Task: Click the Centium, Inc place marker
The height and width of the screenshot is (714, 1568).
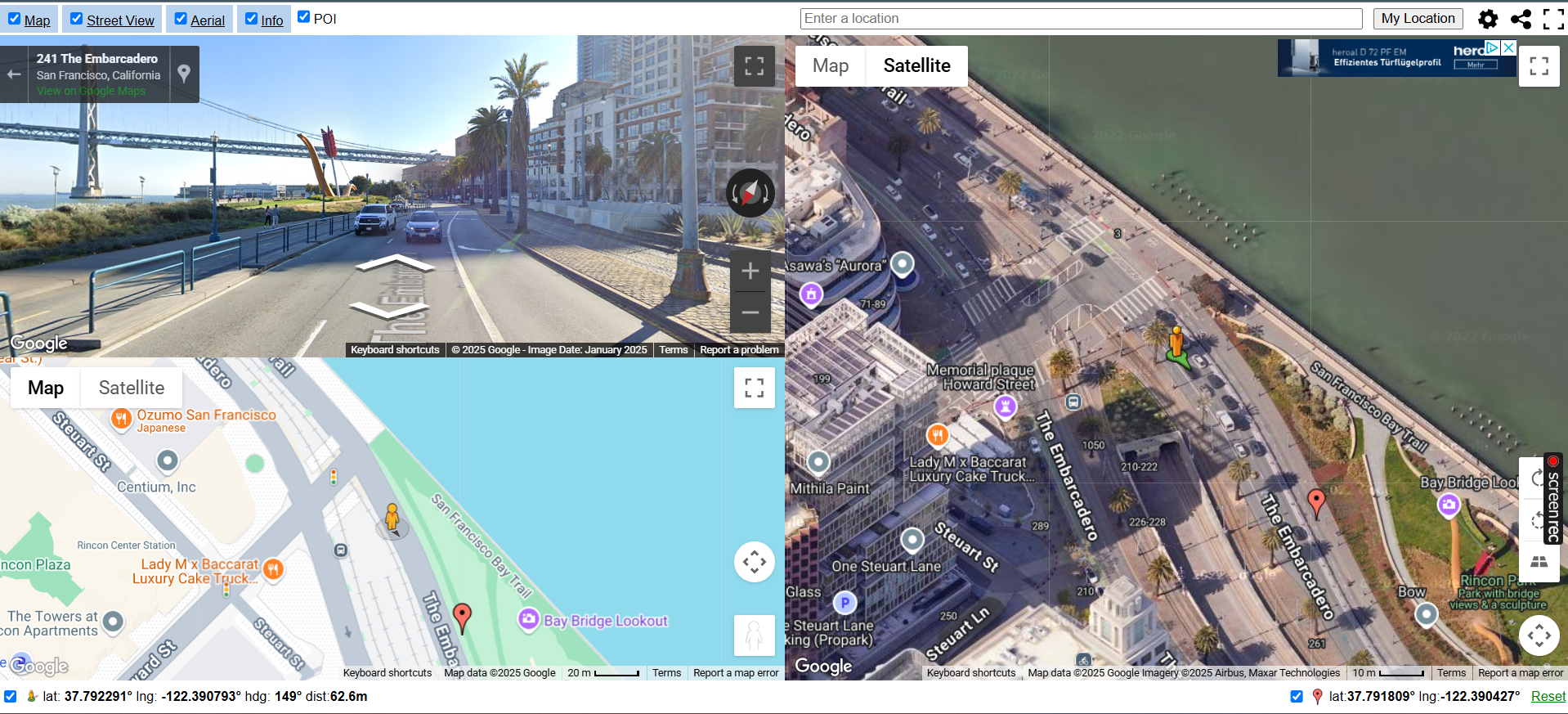Action: pos(168,461)
